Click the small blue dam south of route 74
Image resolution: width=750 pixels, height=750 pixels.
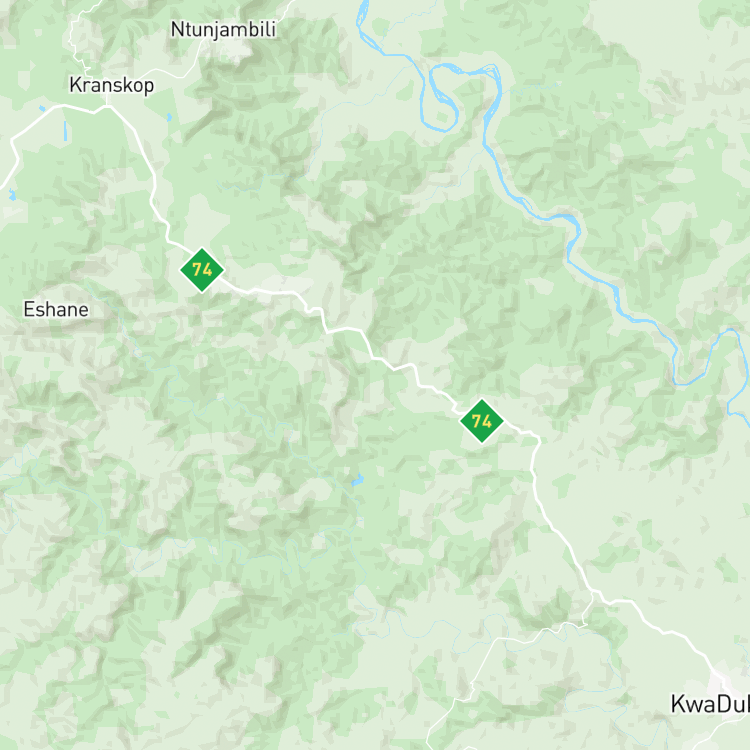357,479
